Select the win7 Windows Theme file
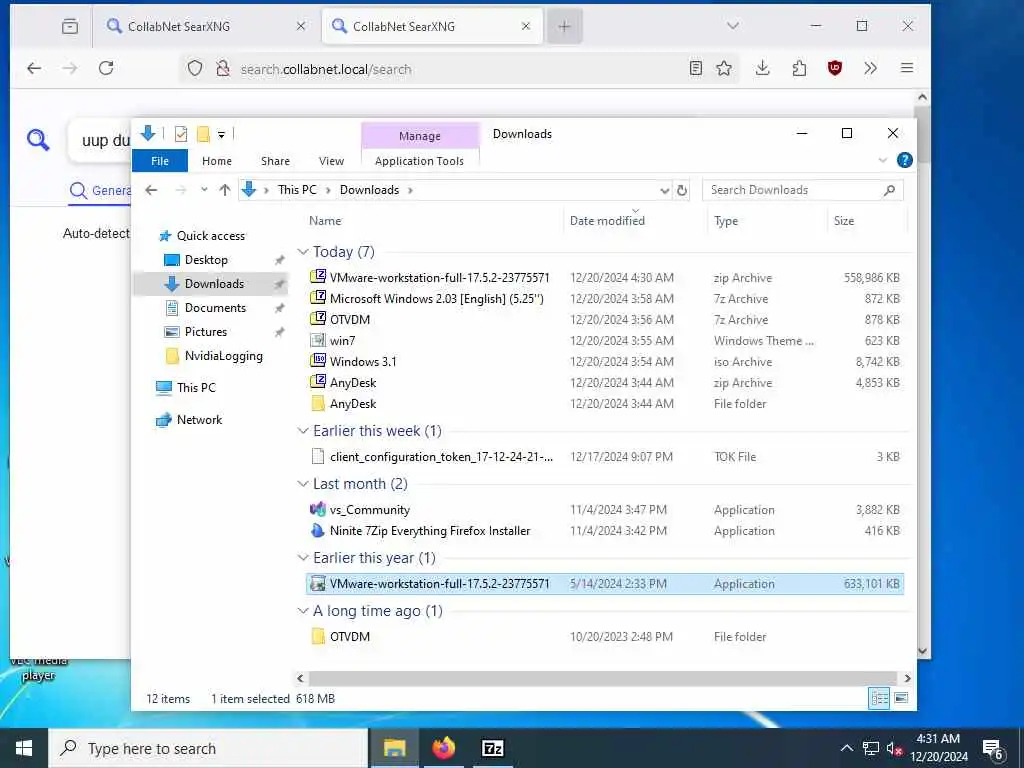Image resolution: width=1024 pixels, height=768 pixels. click(604, 340)
